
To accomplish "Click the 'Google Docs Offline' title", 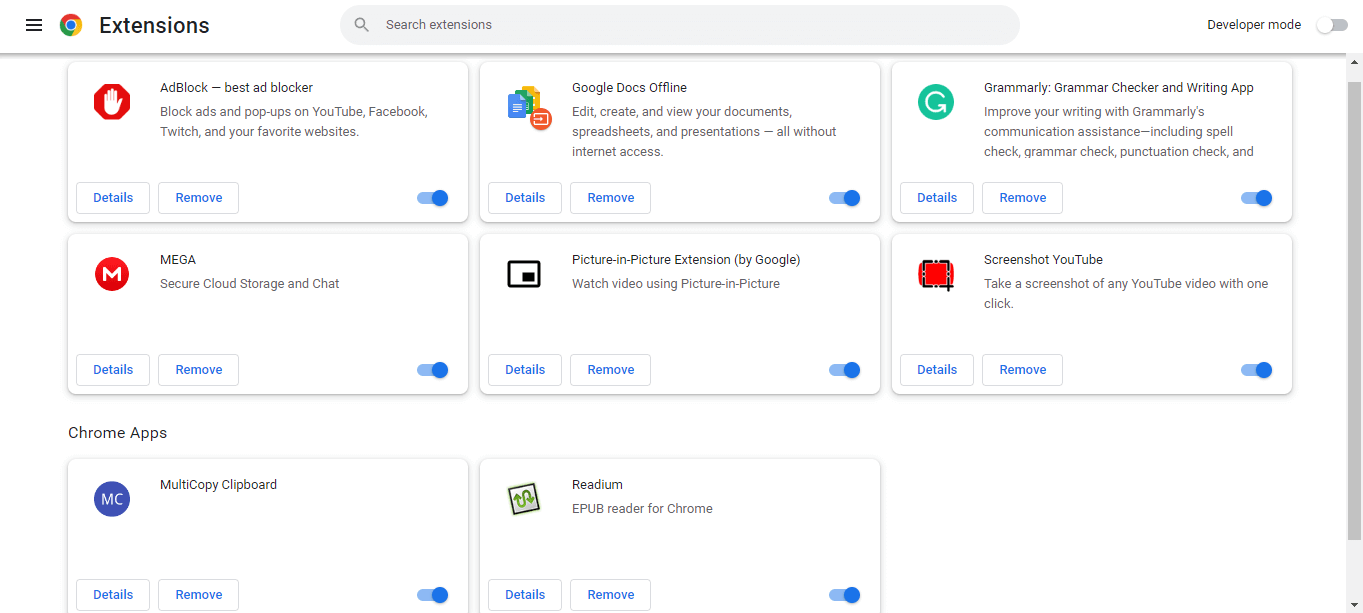I will [x=629, y=88].
